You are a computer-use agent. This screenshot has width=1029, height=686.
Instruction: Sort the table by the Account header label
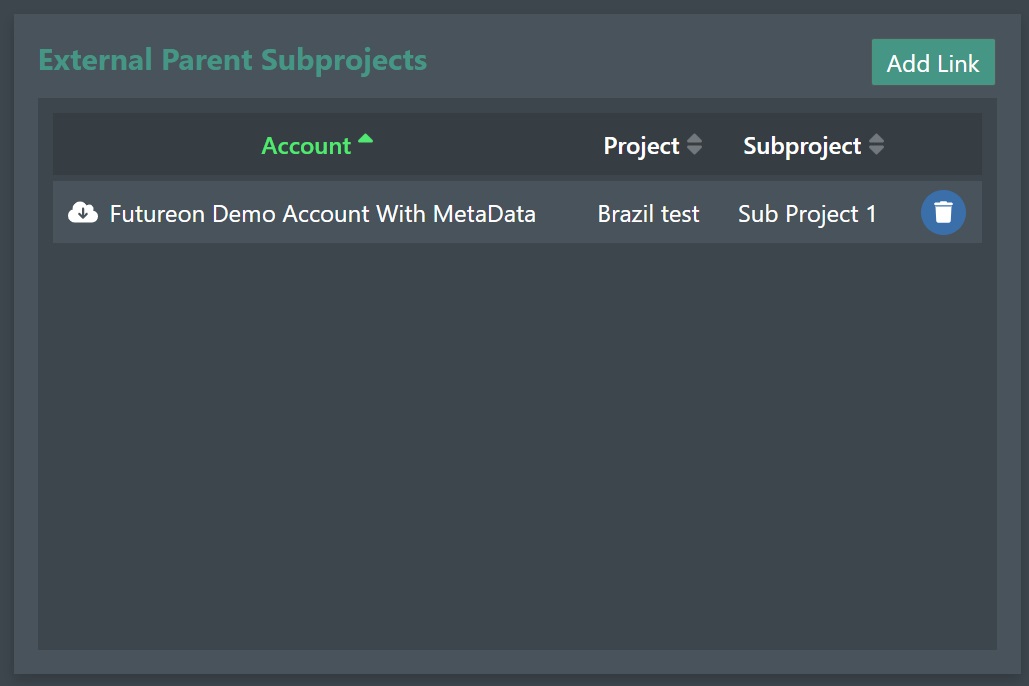tap(306, 146)
